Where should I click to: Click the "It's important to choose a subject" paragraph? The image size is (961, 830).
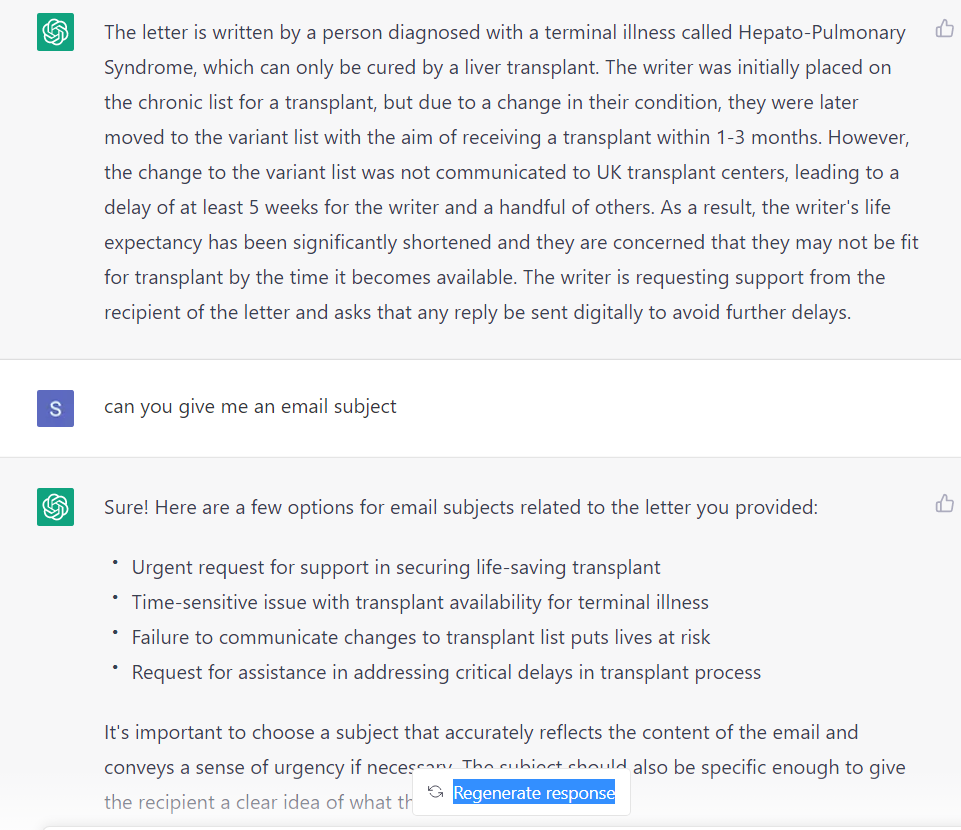(x=480, y=732)
